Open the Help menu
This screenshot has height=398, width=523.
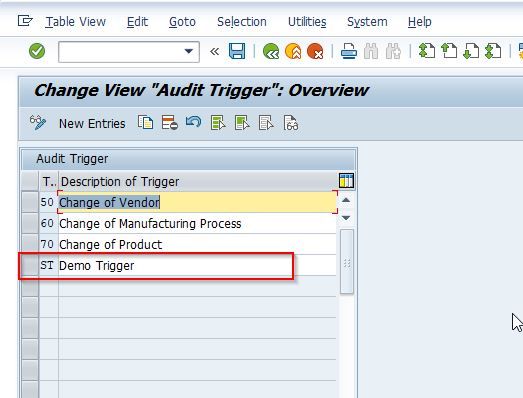[x=420, y=22]
